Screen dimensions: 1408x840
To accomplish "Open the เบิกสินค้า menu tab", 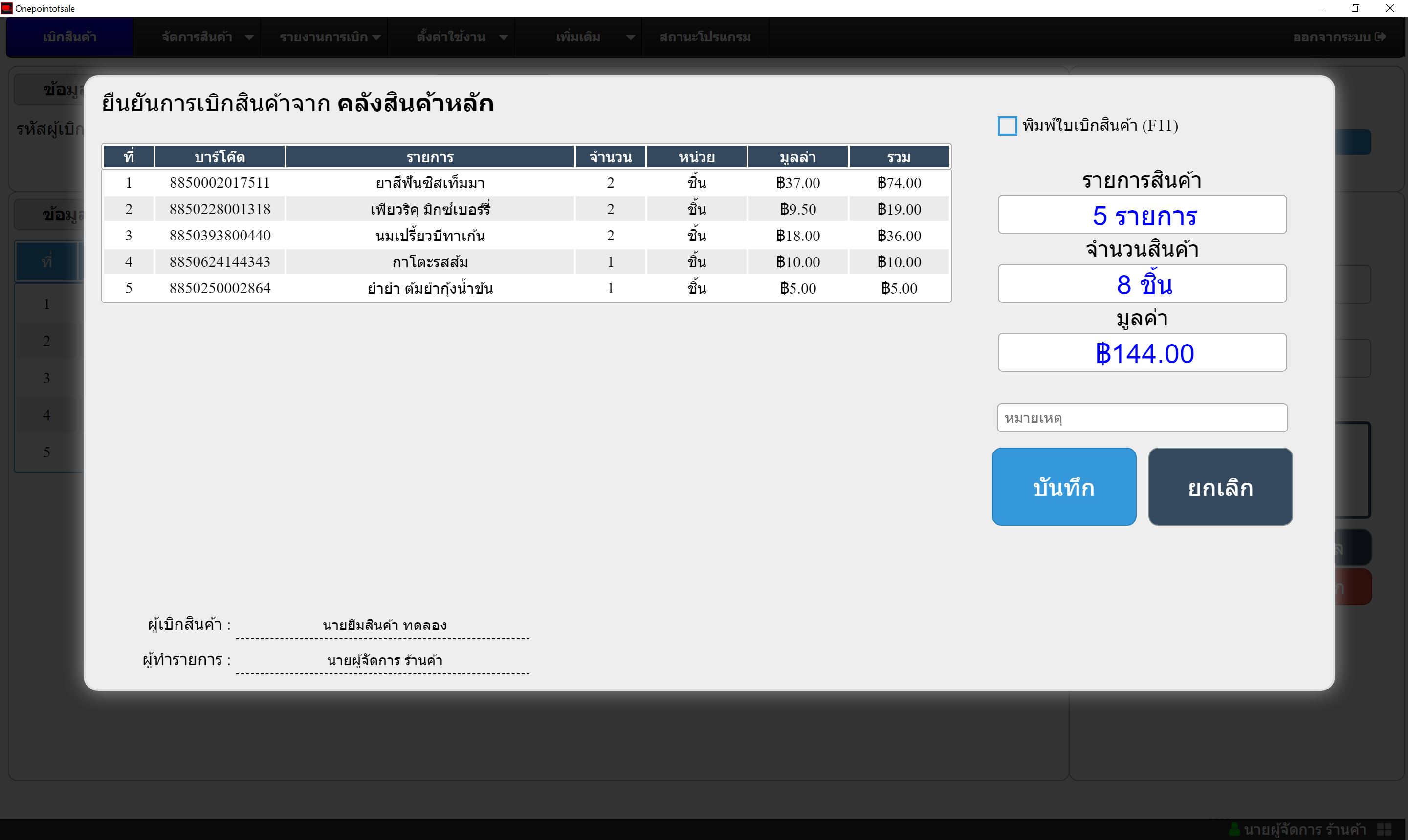I will tap(69, 37).
